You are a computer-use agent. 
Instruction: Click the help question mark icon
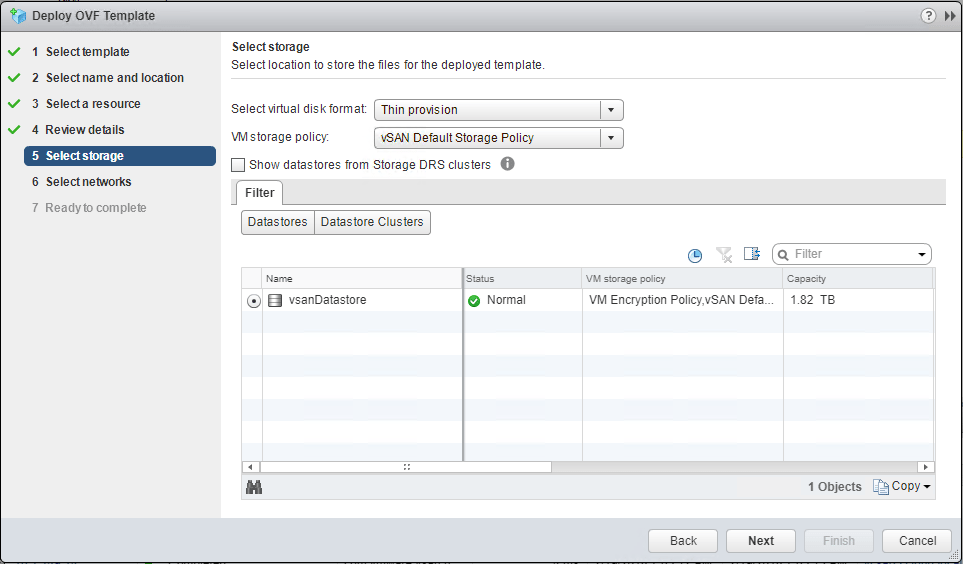[929, 16]
